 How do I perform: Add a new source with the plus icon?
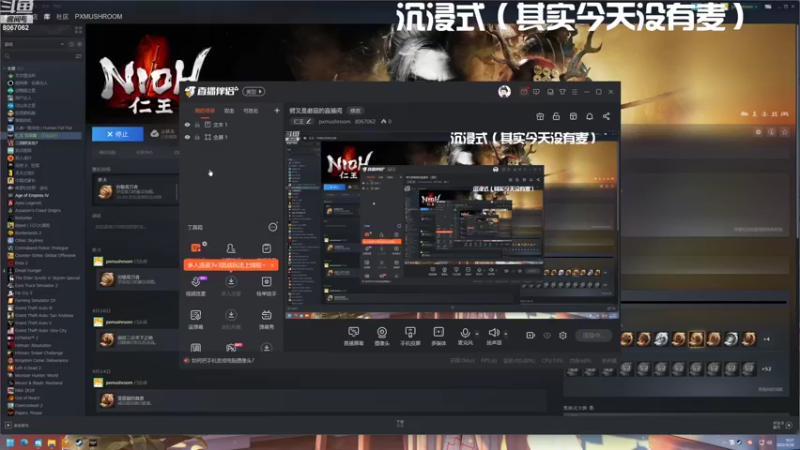click(x=277, y=110)
